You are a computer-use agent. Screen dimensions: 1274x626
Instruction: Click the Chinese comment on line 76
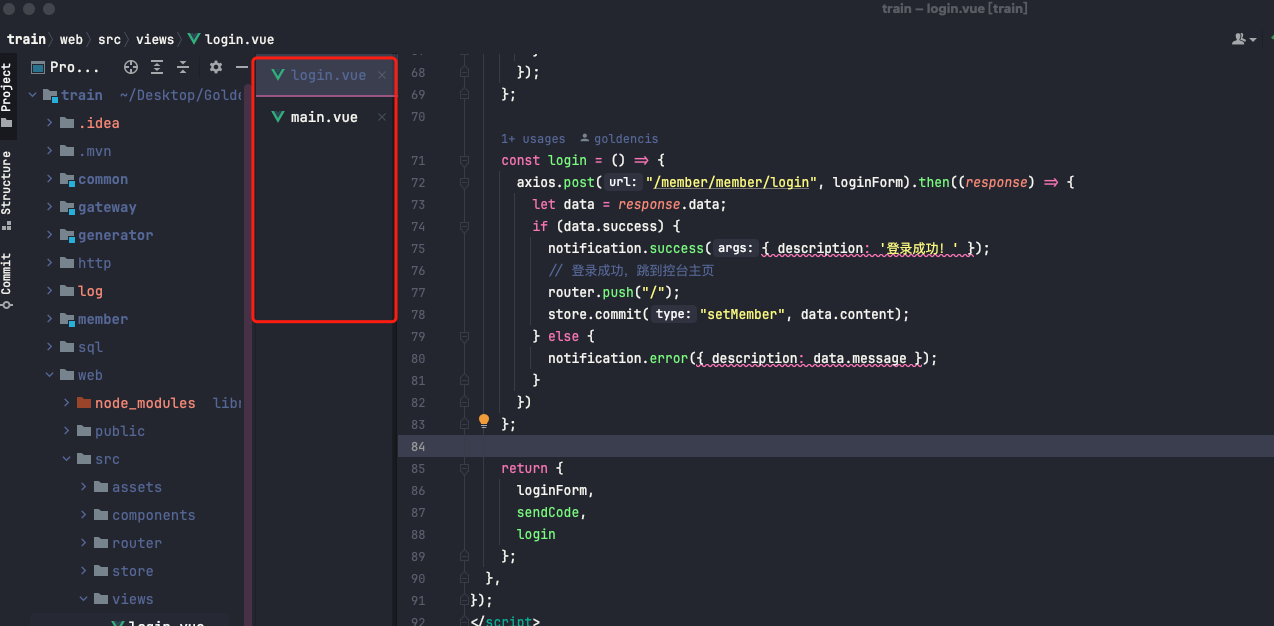point(631,270)
